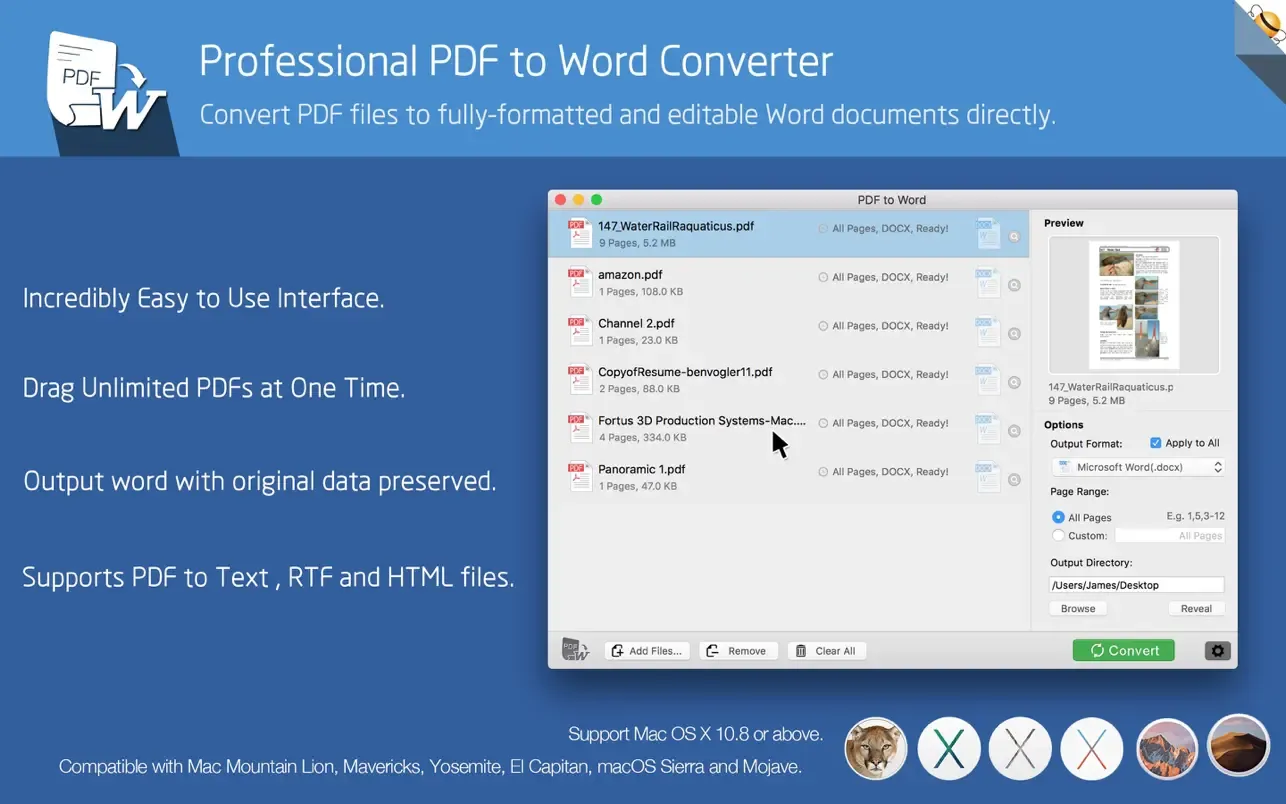The height and width of the screenshot is (804, 1286).
Task: Open settings gear next to Convert
Action: [1217, 651]
